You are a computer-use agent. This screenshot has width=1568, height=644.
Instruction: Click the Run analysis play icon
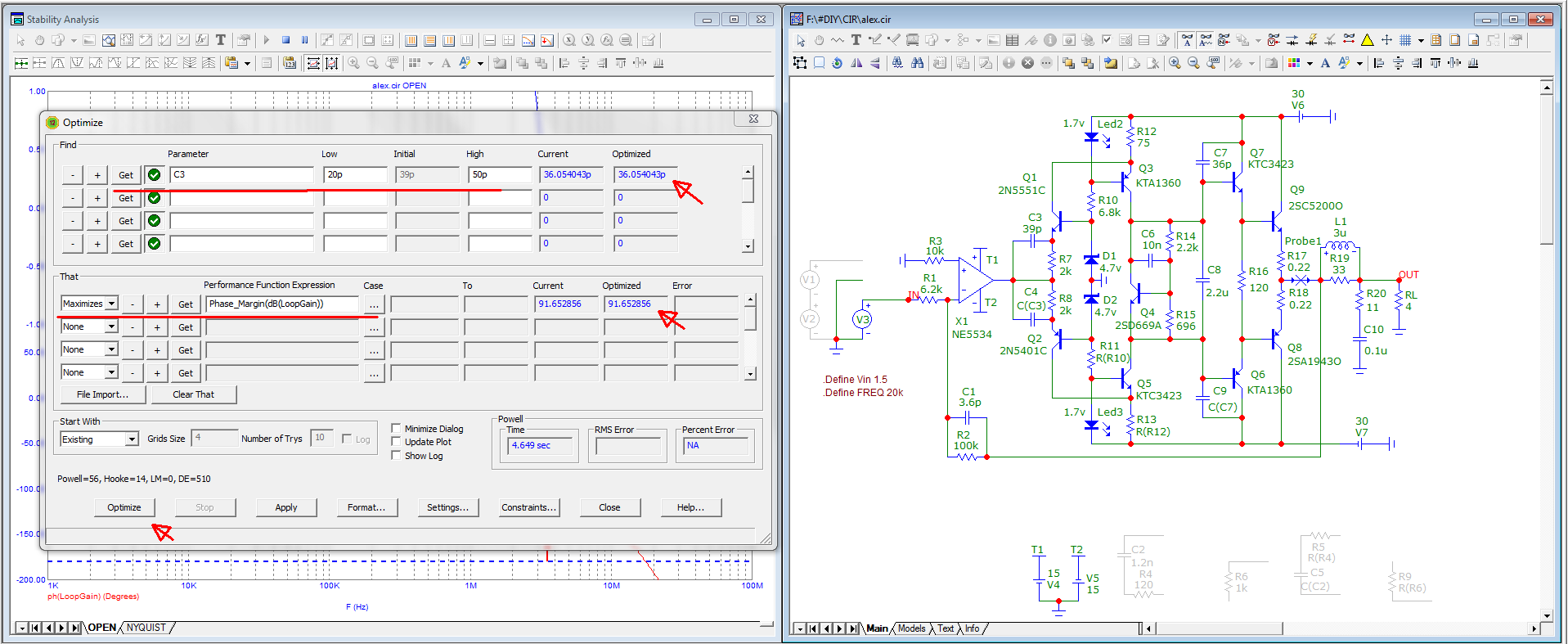[x=267, y=40]
